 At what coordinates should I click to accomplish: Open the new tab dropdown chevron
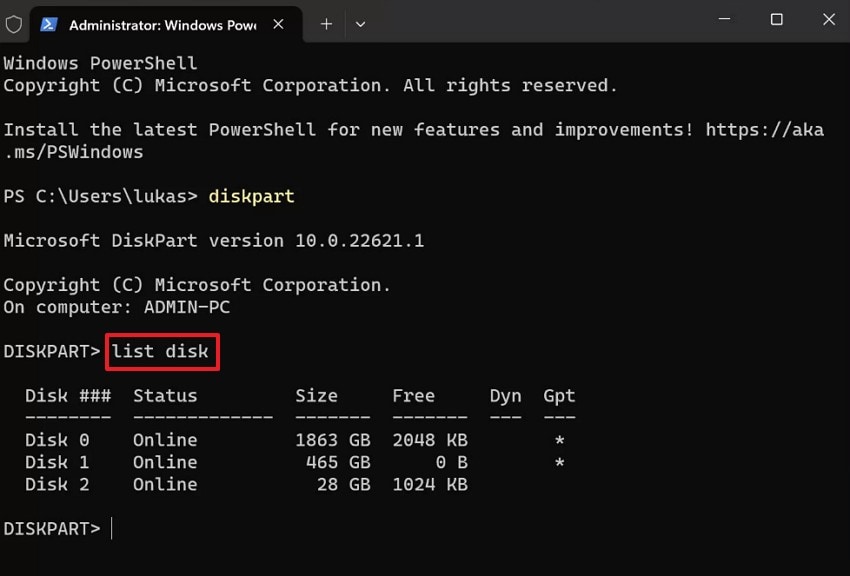[x=360, y=24]
